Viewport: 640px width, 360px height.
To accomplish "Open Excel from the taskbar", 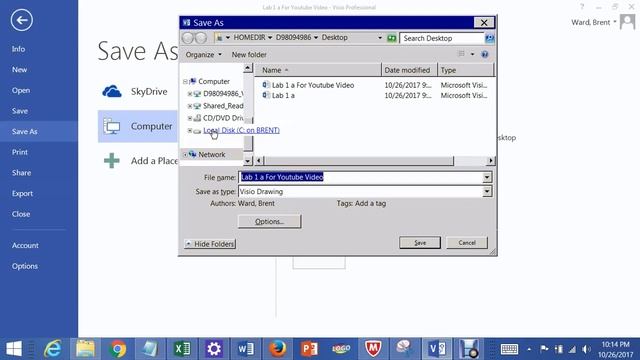I will click(182, 349).
